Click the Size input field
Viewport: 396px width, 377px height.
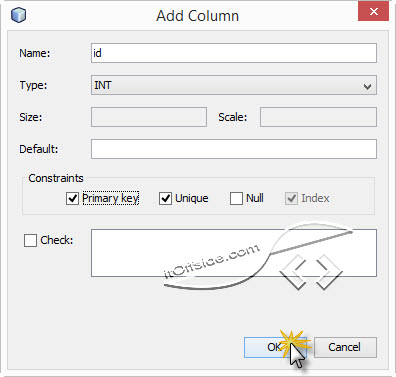[149, 117]
